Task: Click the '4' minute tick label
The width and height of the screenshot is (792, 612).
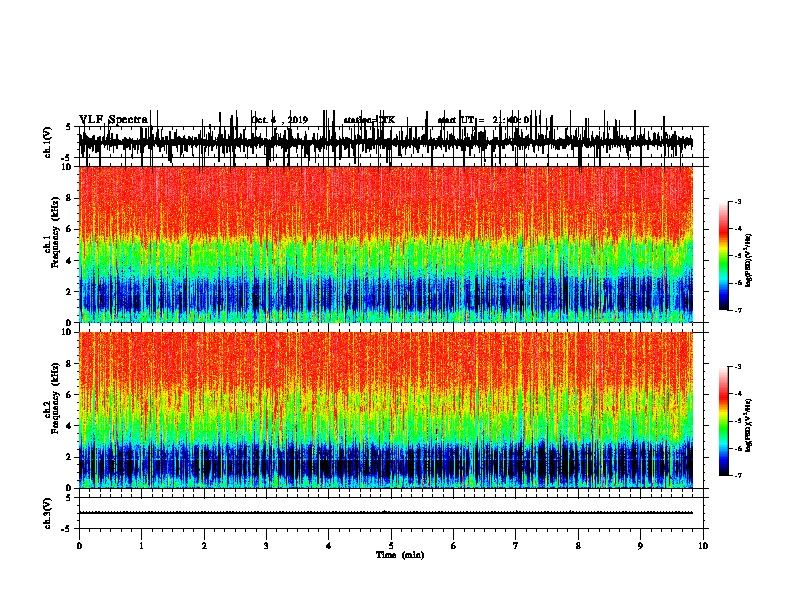Action: (x=329, y=546)
